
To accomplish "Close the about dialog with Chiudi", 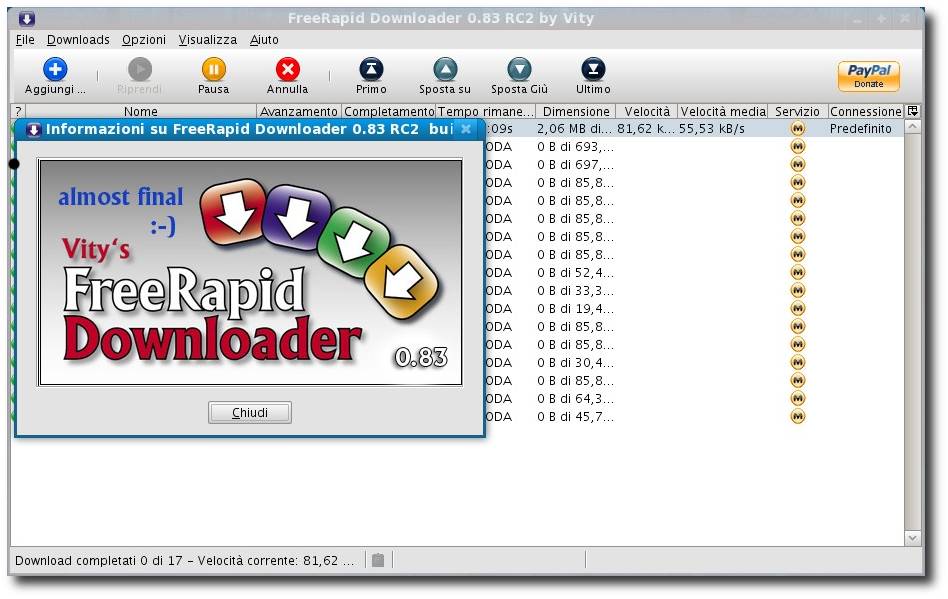I will 250,412.
